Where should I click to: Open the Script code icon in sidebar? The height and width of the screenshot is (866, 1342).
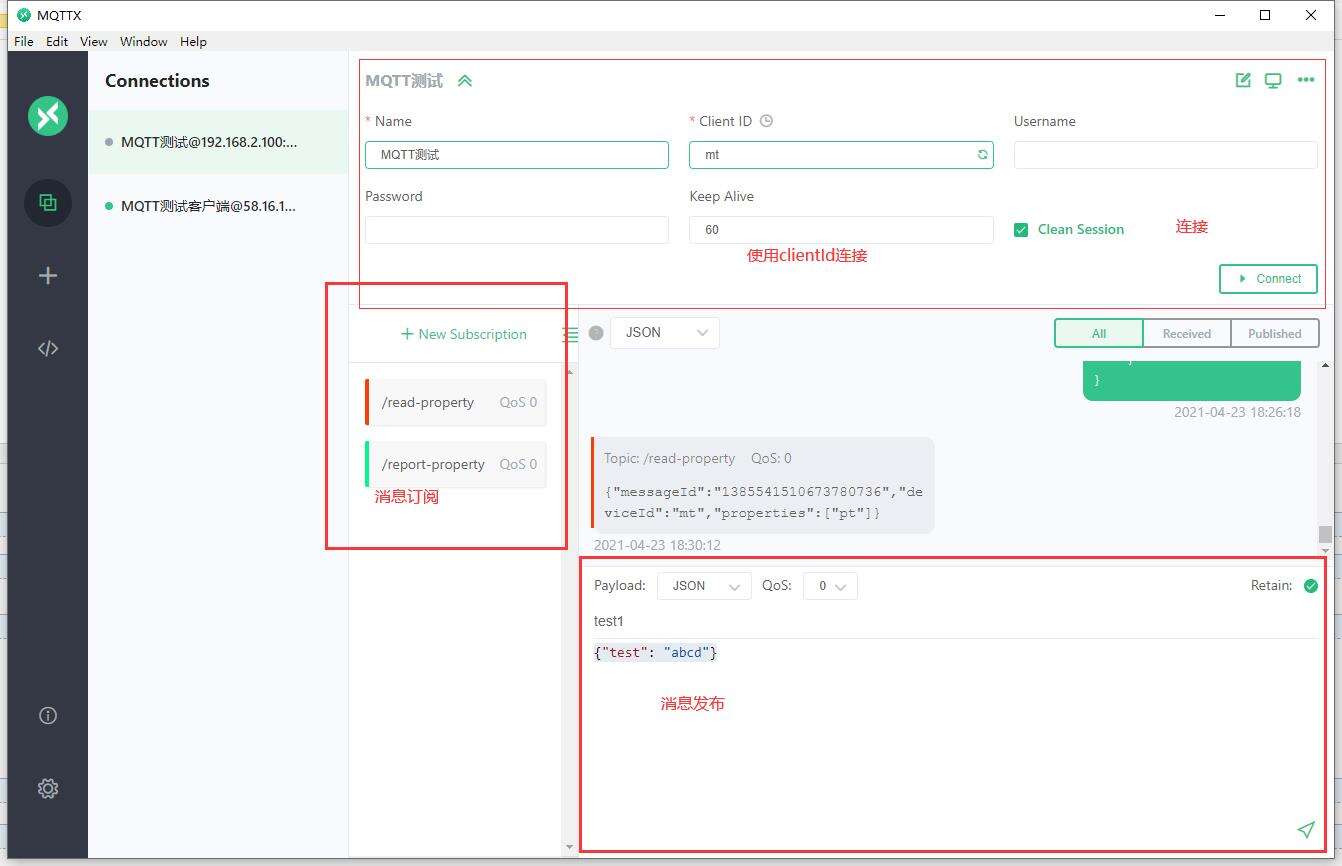click(48, 348)
